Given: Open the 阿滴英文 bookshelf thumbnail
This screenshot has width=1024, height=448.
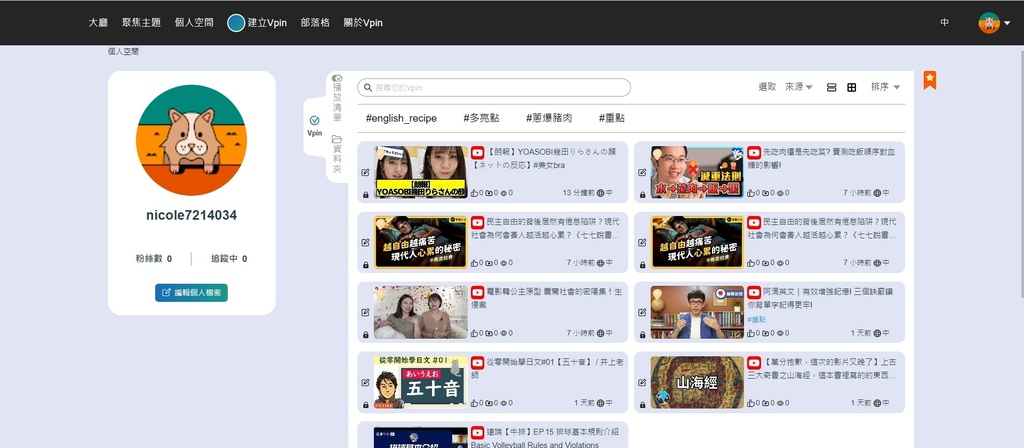Looking at the screenshot, I should [697, 312].
